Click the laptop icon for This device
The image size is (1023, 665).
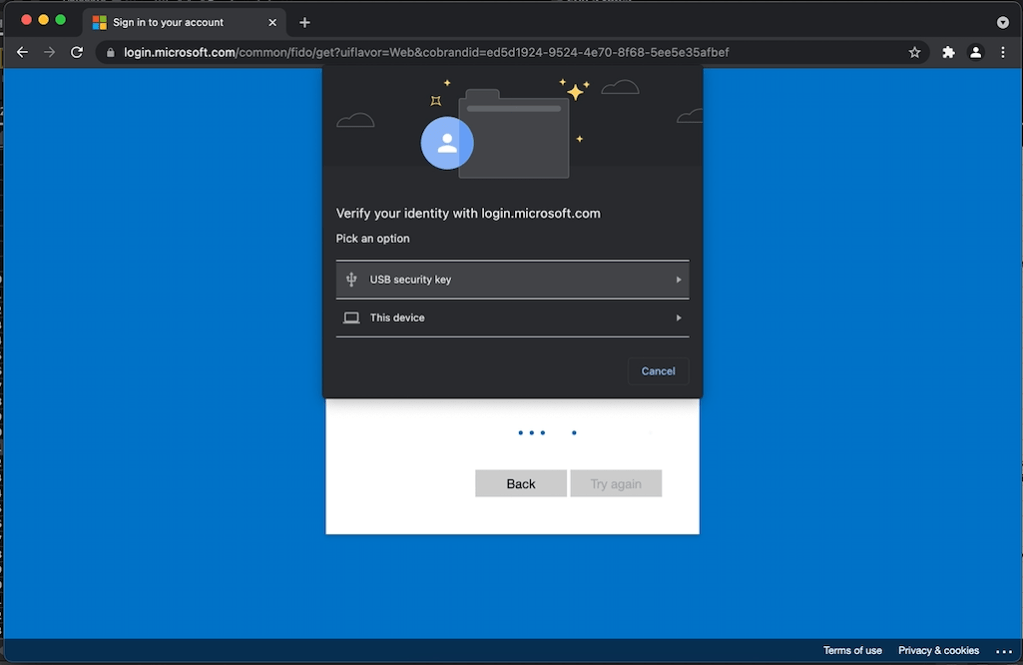(x=351, y=318)
